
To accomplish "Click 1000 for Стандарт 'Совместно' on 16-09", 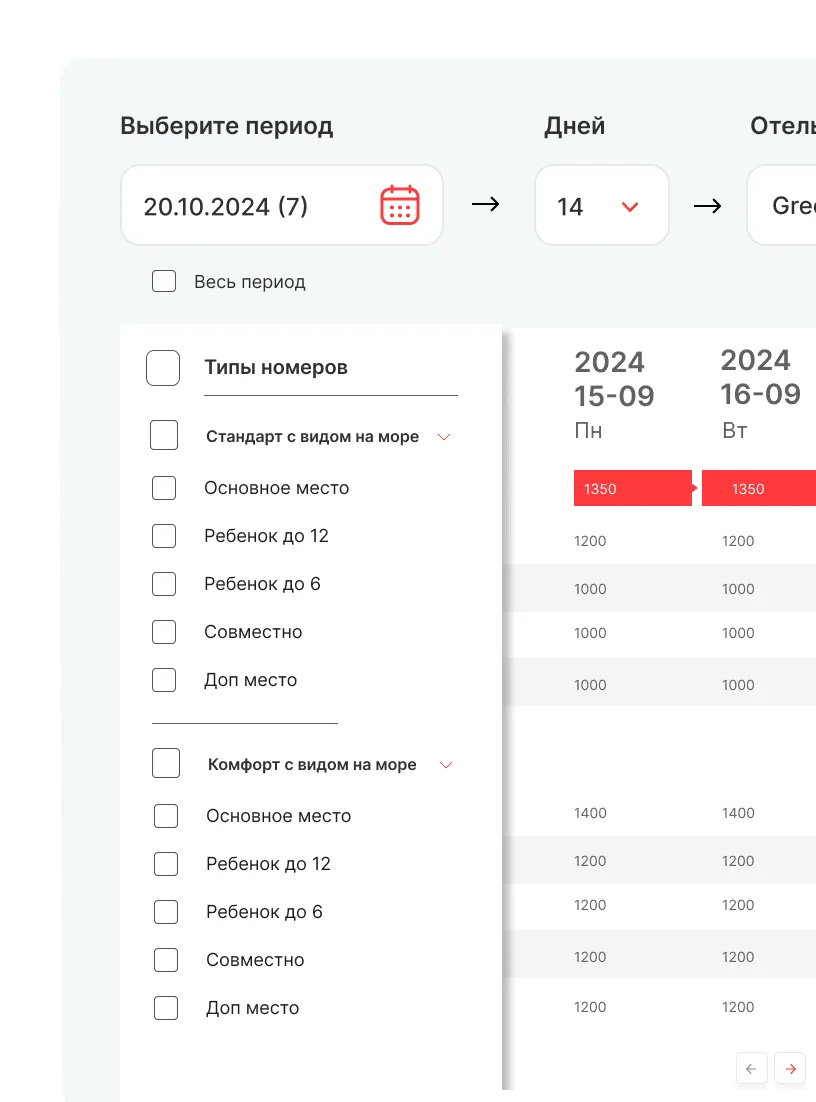I will point(738,633).
